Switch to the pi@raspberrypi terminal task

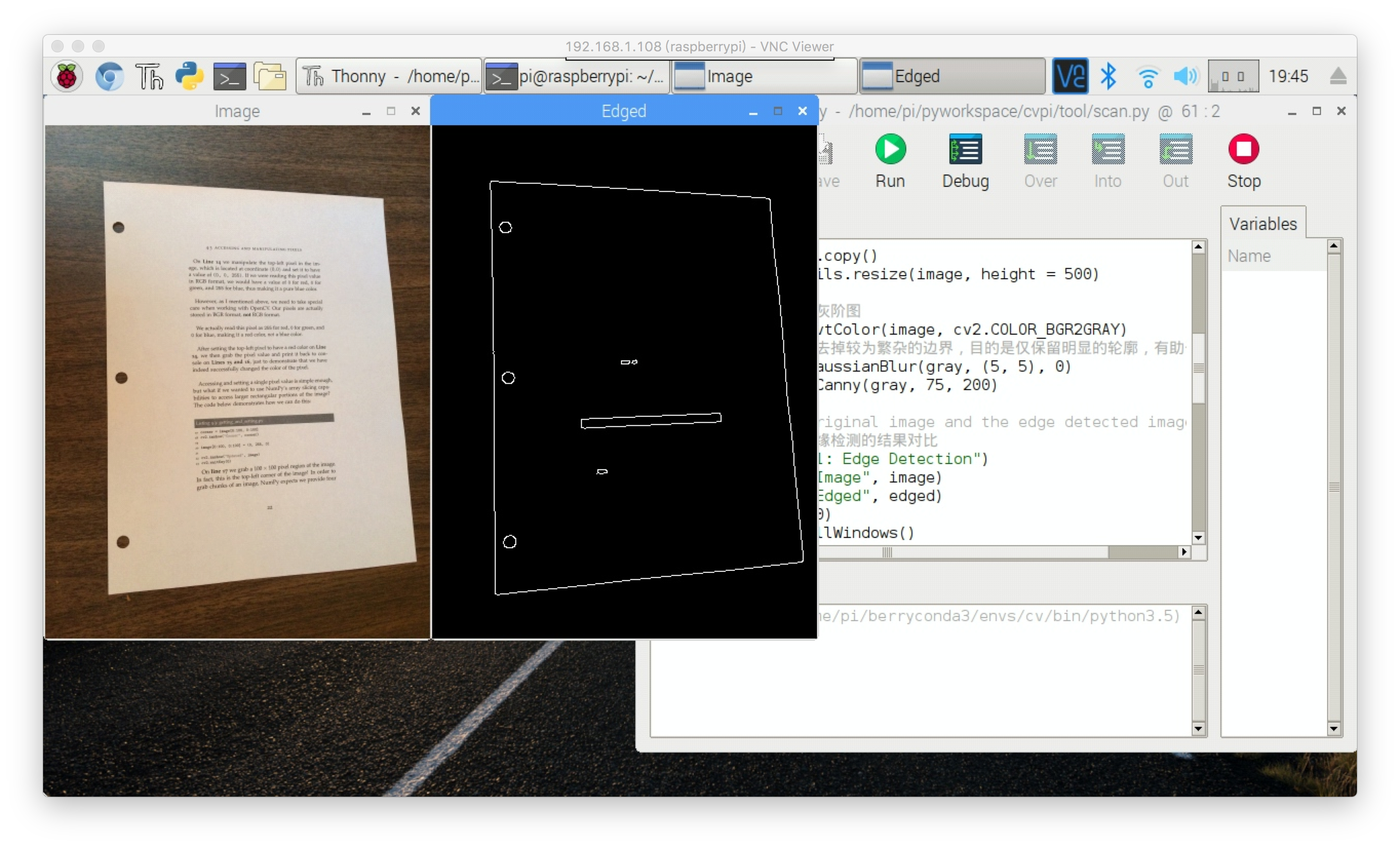pyautogui.click(x=576, y=76)
